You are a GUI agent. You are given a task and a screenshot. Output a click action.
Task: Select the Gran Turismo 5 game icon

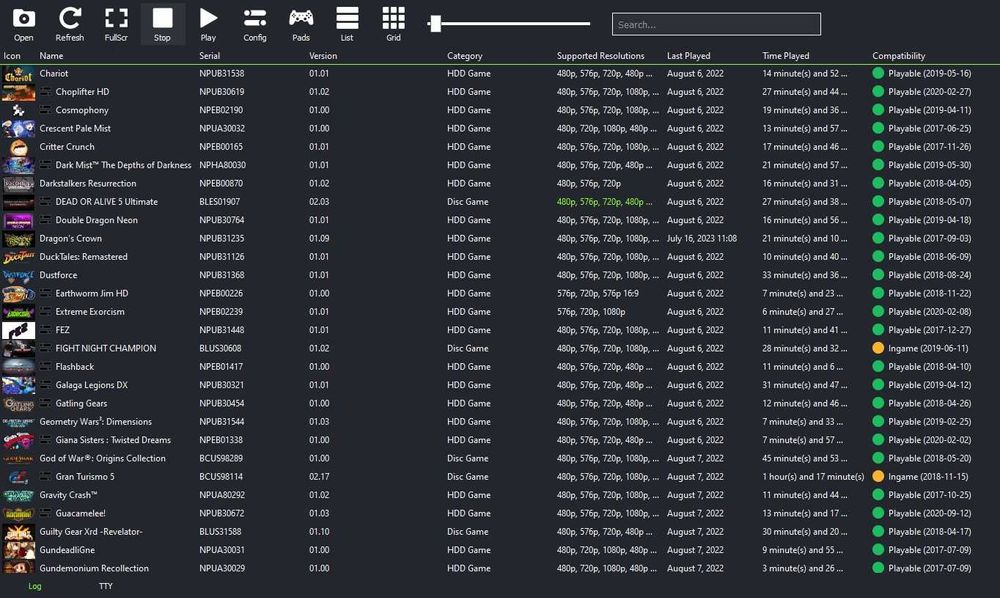click(x=18, y=477)
